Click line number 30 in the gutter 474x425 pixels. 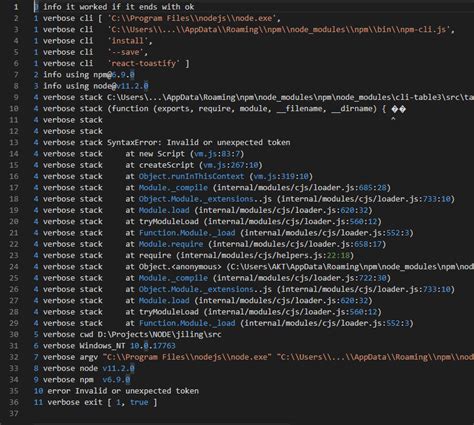[14, 335]
